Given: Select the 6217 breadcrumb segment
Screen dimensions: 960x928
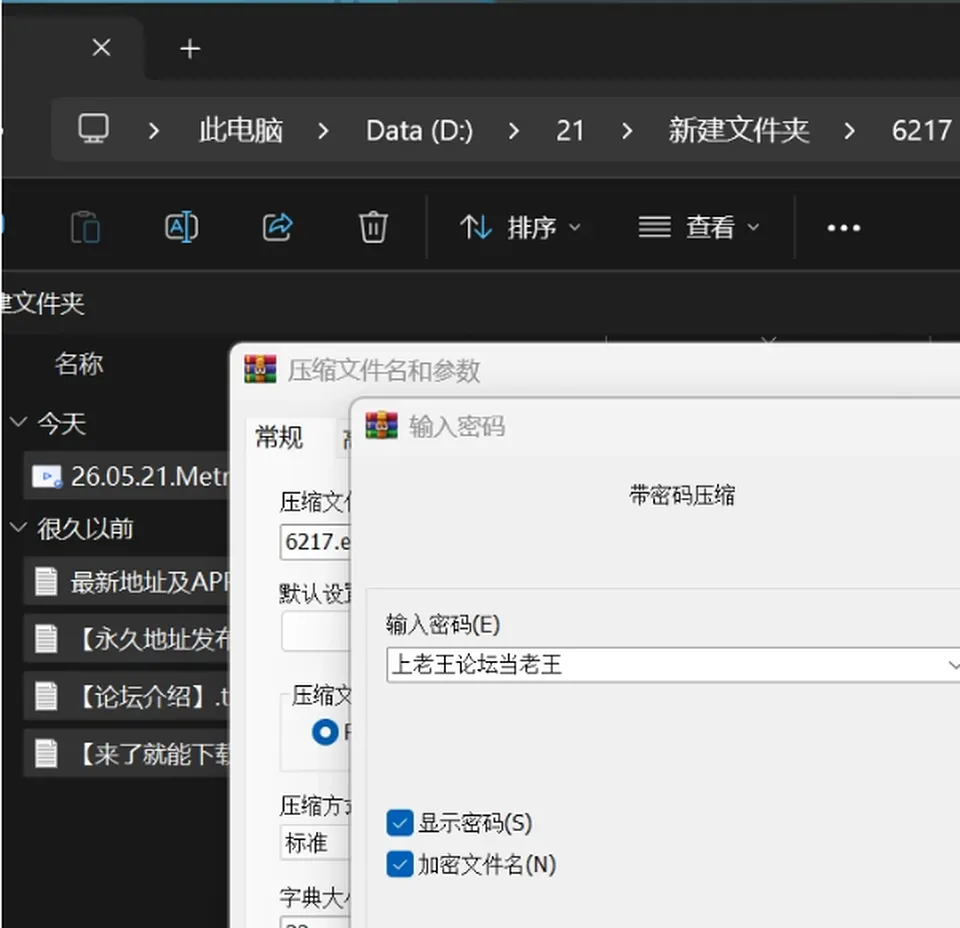Looking at the screenshot, I should click(921, 130).
